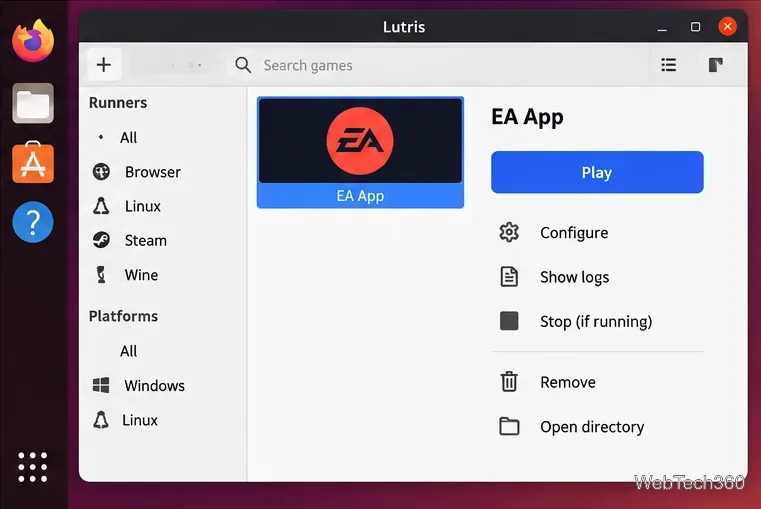Click the Browser globe icon
Image resolution: width=761 pixels, height=509 pixels.
tap(101, 172)
